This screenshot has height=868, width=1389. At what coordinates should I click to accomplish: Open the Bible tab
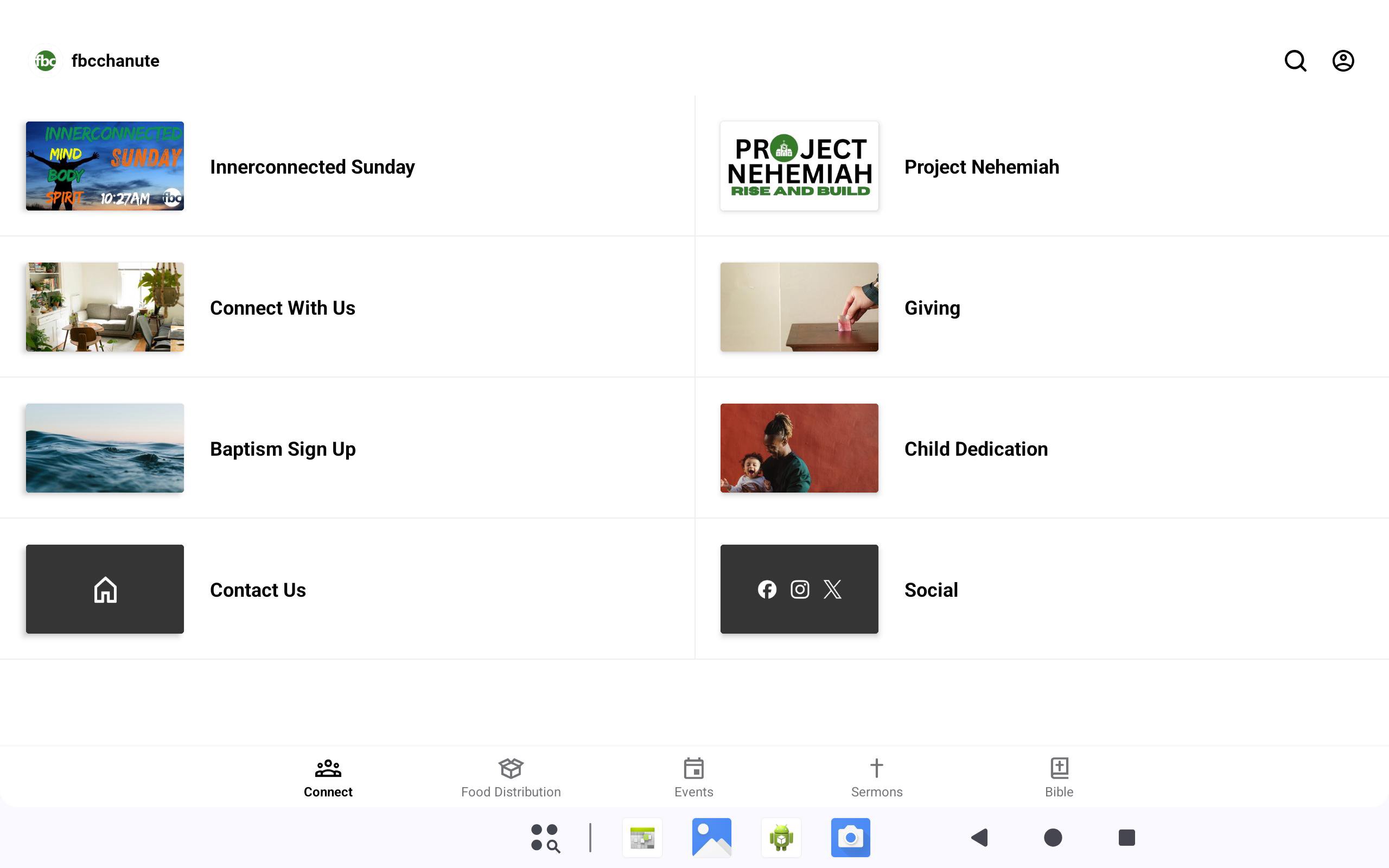1059,777
